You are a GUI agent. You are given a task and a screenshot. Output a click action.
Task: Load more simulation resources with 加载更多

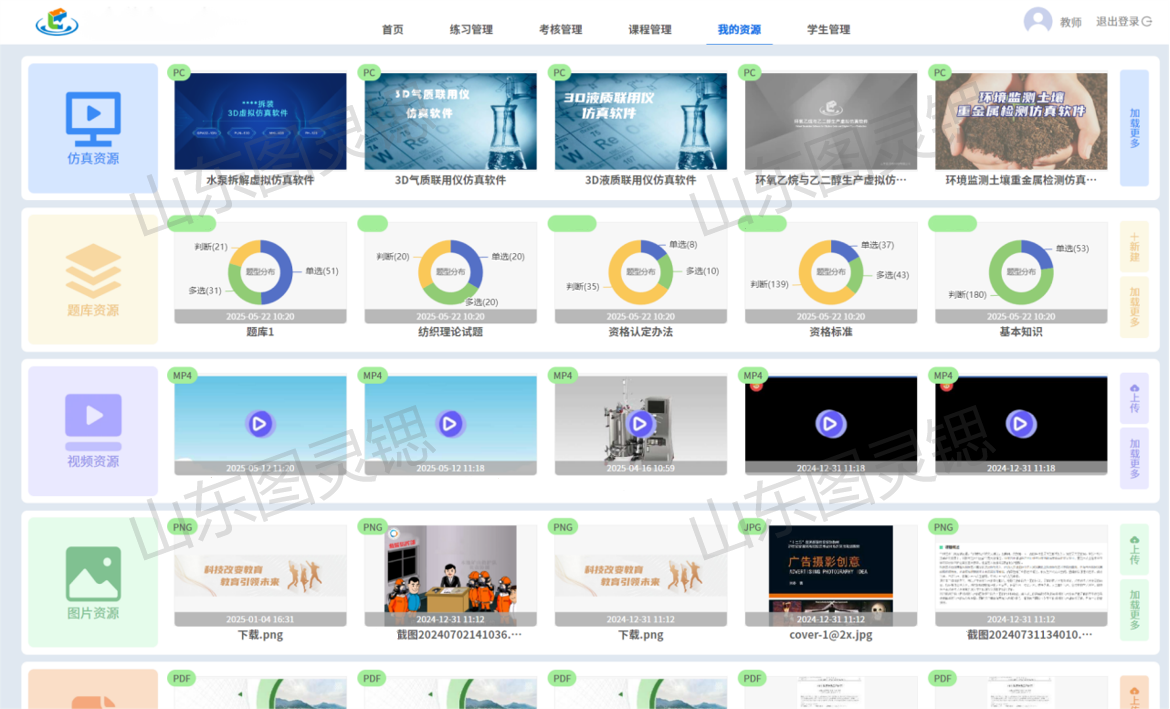click(x=1134, y=128)
